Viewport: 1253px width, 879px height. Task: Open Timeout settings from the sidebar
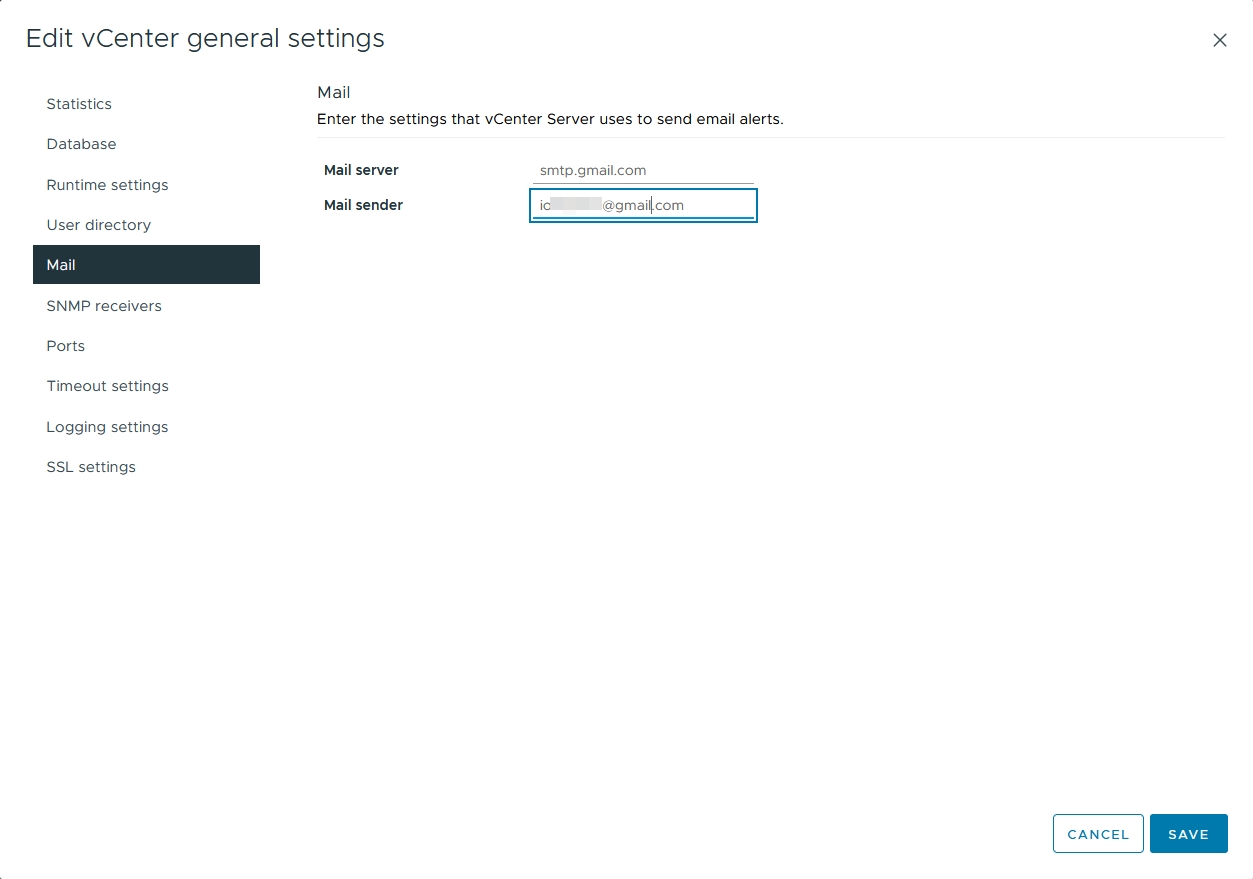click(107, 386)
